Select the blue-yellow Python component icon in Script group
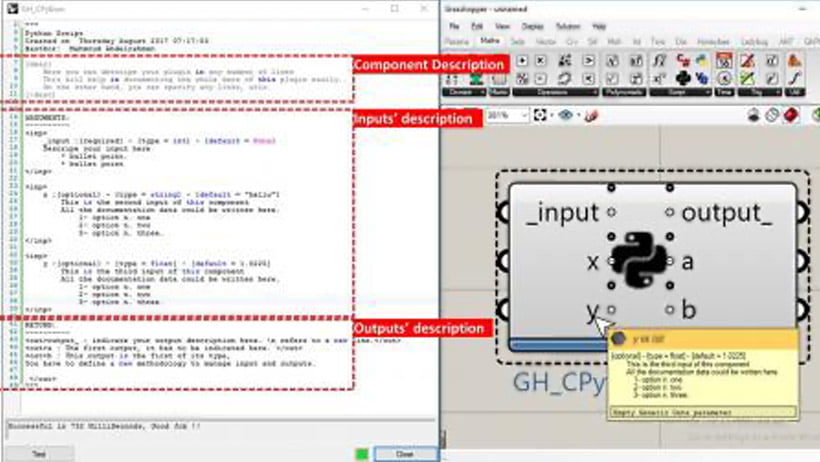The height and width of the screenshot is (462, 820). point(702,61)
